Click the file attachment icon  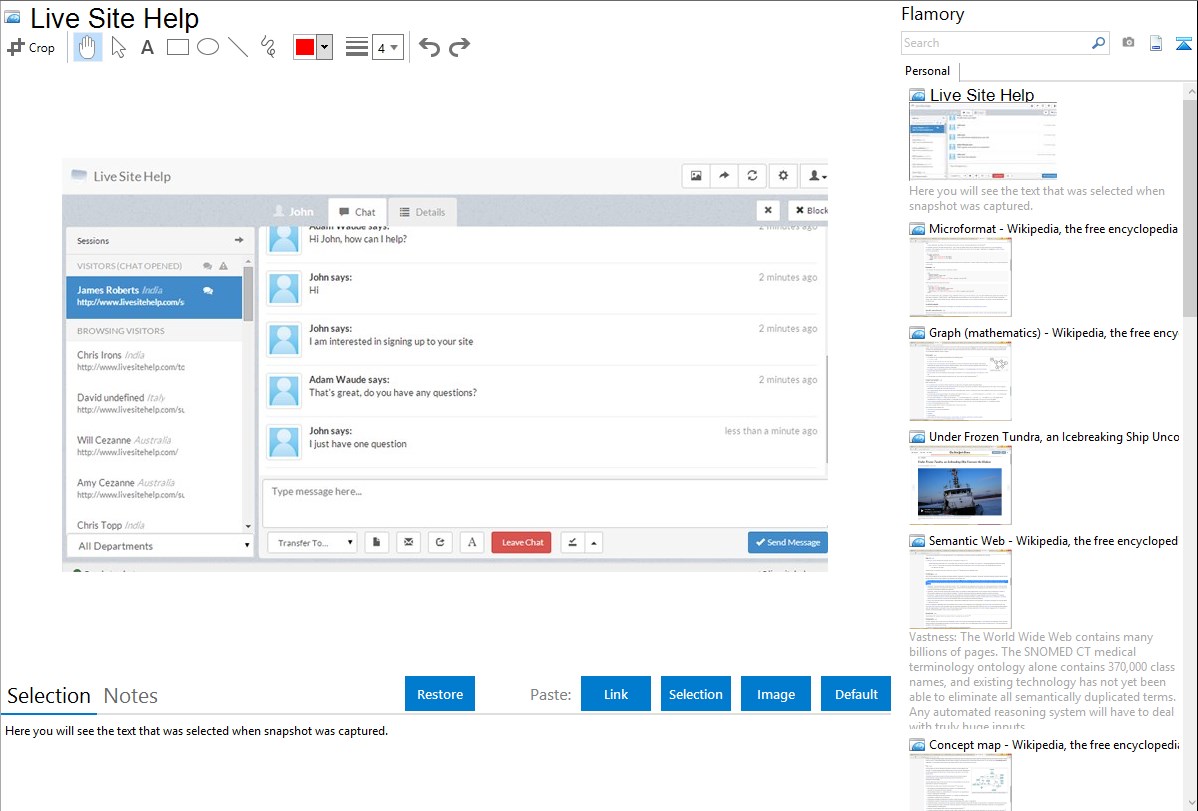click(377, 542)
